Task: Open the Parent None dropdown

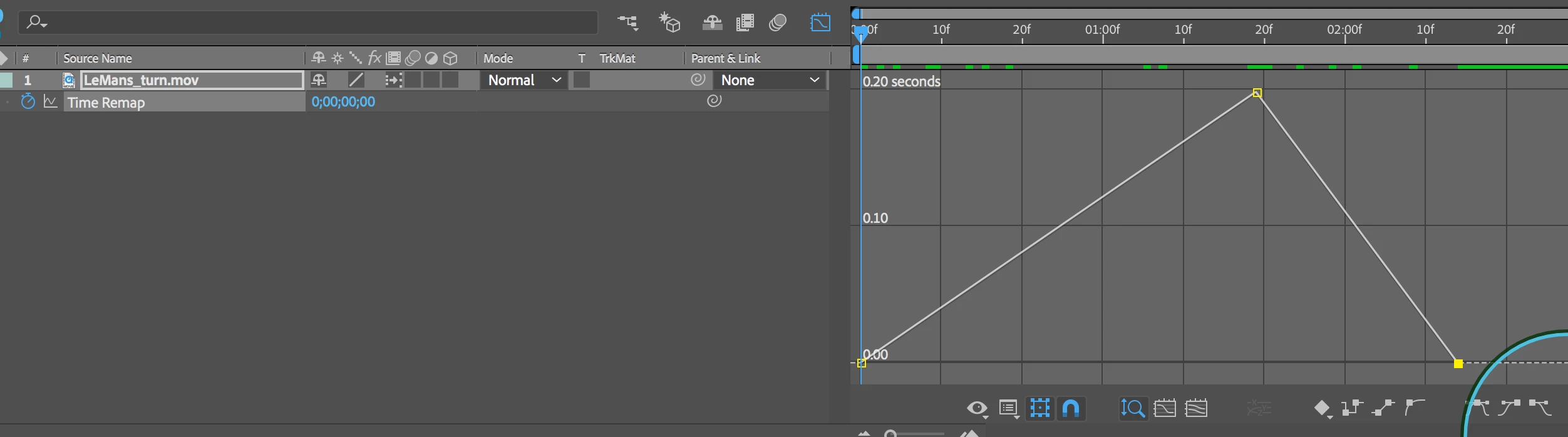Action: (770, 80)
